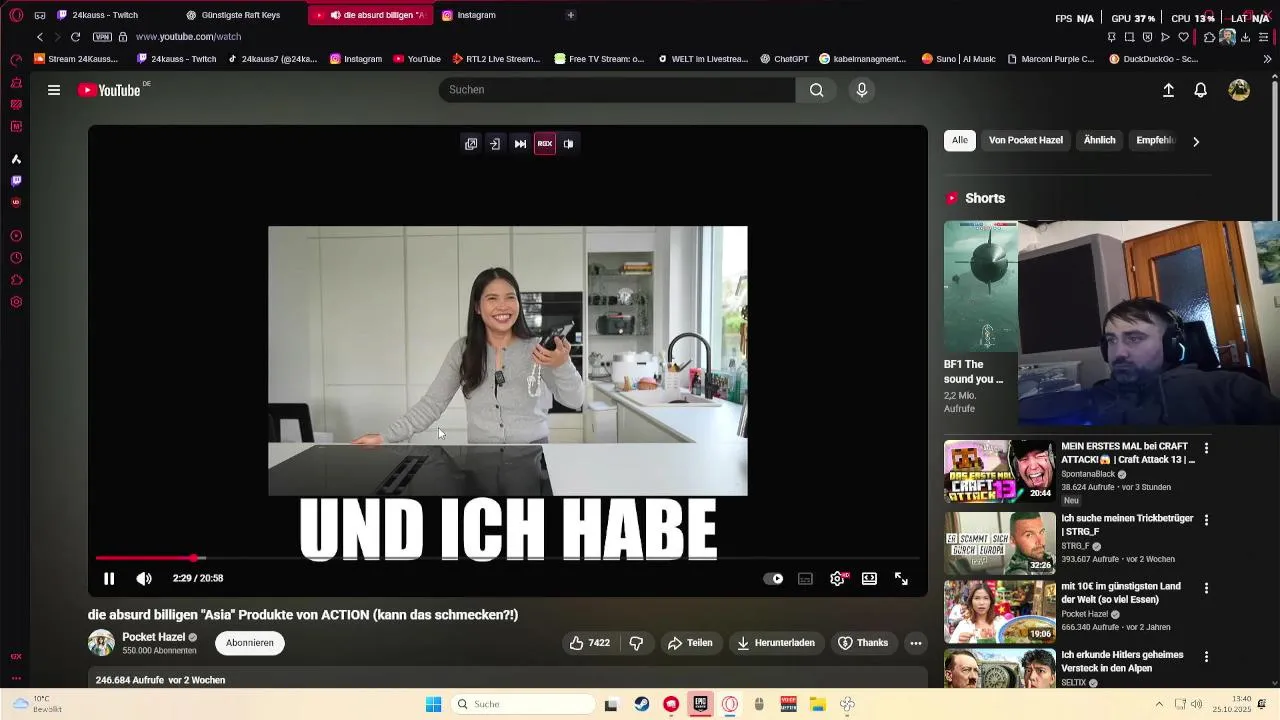Open the Suno AI Music bookmark
The height and width of the screenshot is (720, 1280).
click(x=958, y=59)
